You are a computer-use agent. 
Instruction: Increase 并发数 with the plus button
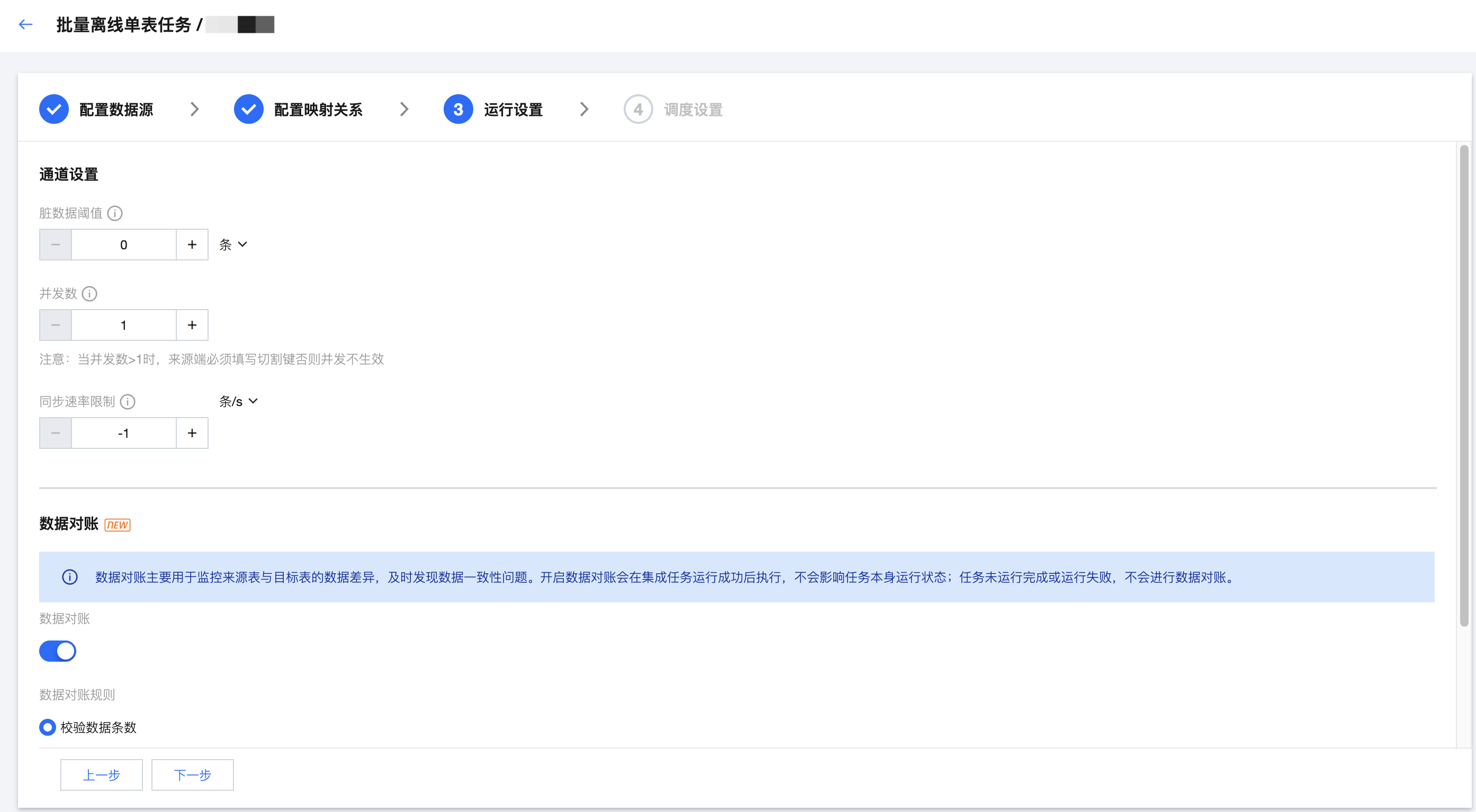click(x=192, y=325)
